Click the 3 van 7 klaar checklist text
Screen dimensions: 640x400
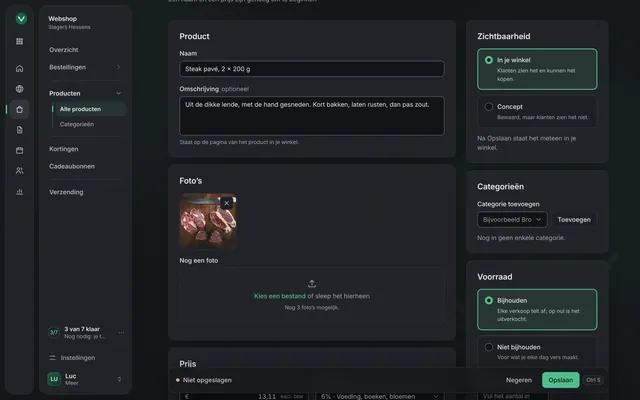[x=82, y=329]
